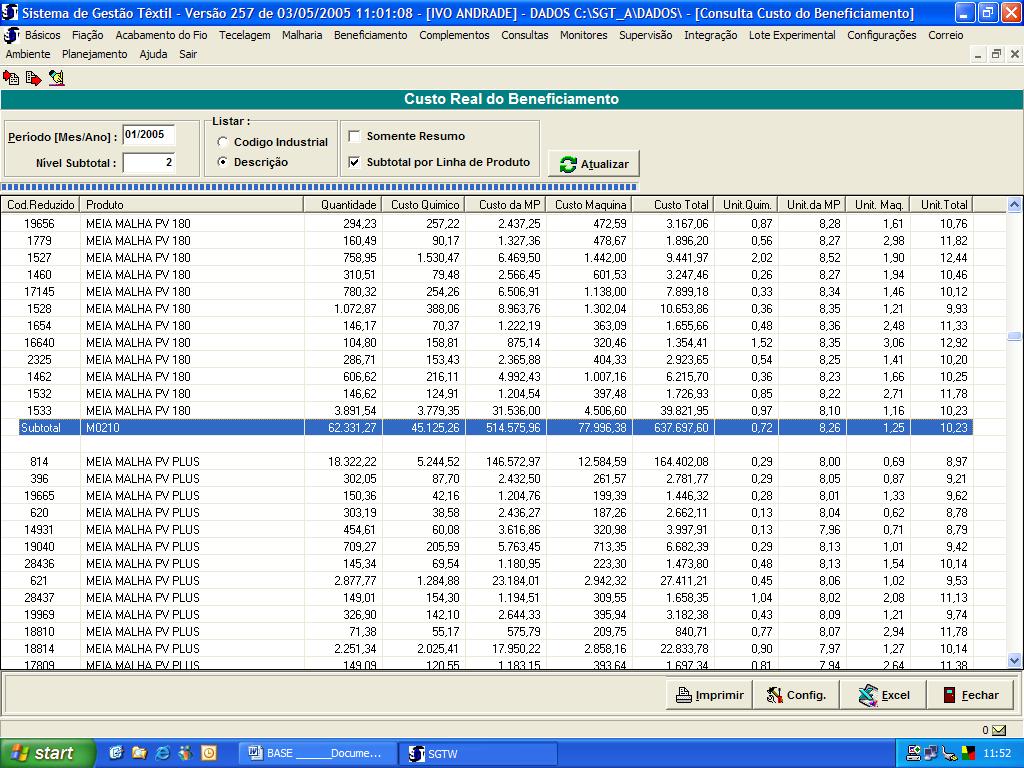
Task: Click the table scrollbar down arrow
Action: click(1014, 660)
